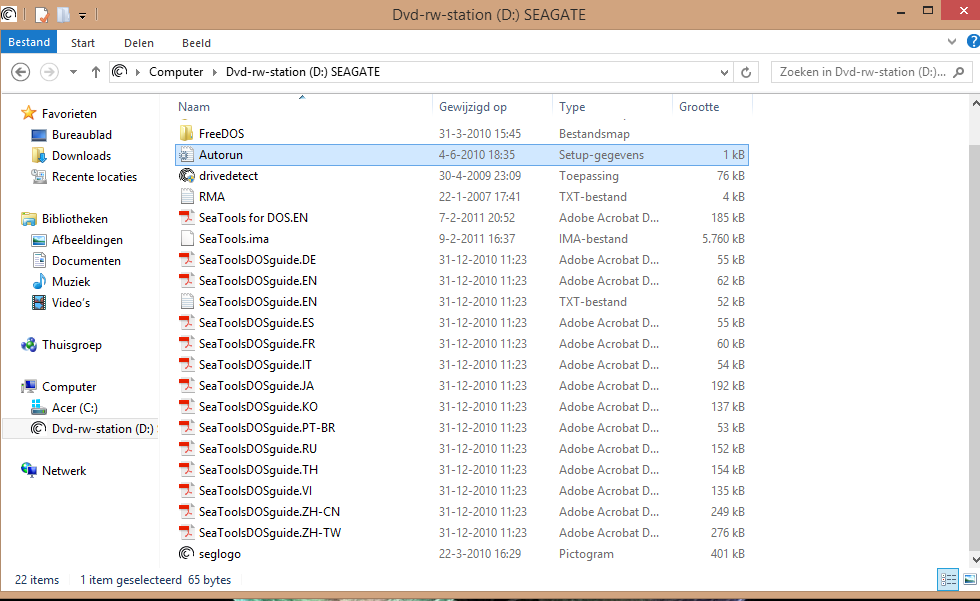Select Thuisgroep in the navigation pane

pyautogui.click(x=71, y=345)
